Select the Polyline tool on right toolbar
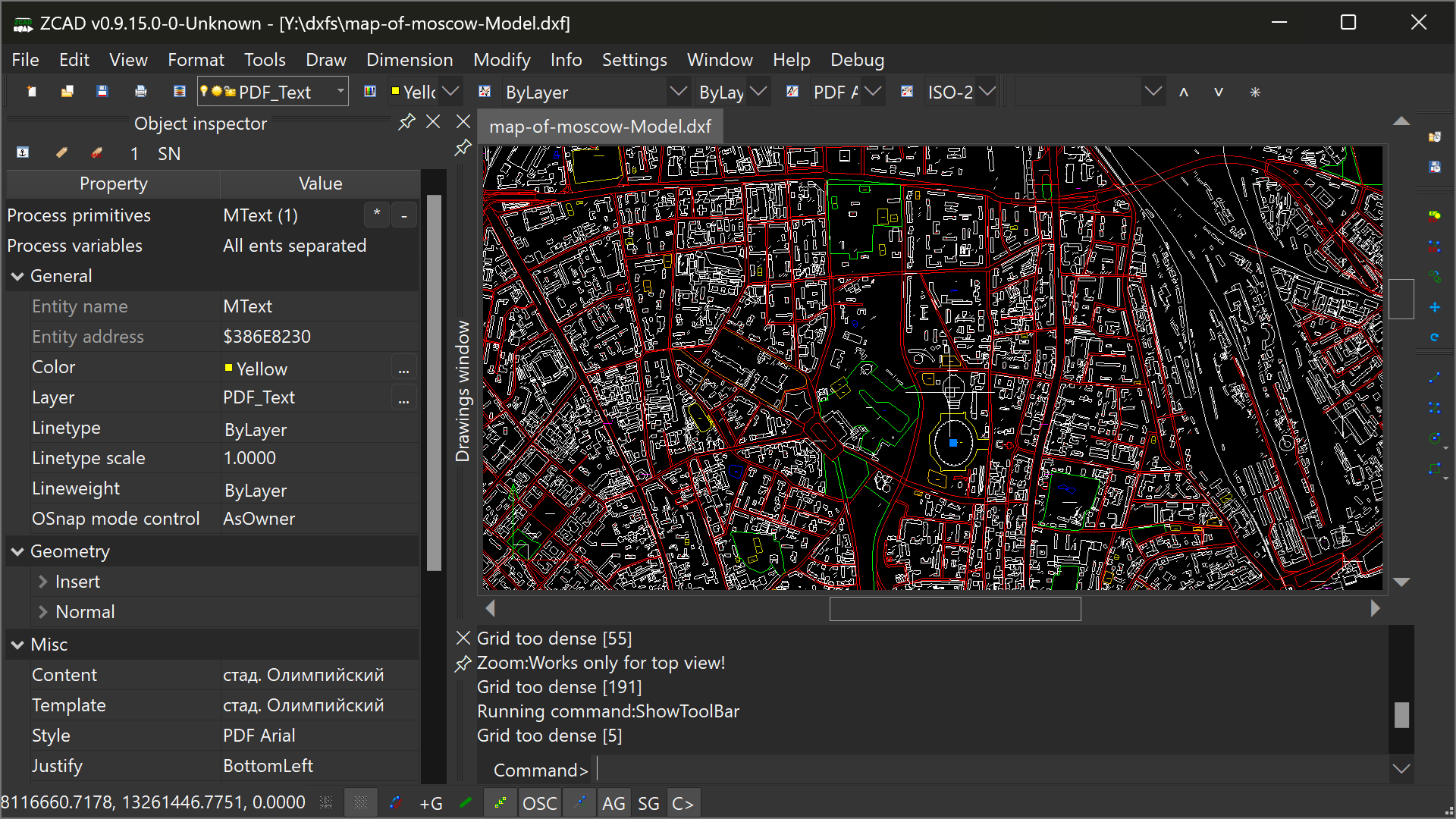This screenshot has height=819, width=1456. click(x=1435, y=408)
